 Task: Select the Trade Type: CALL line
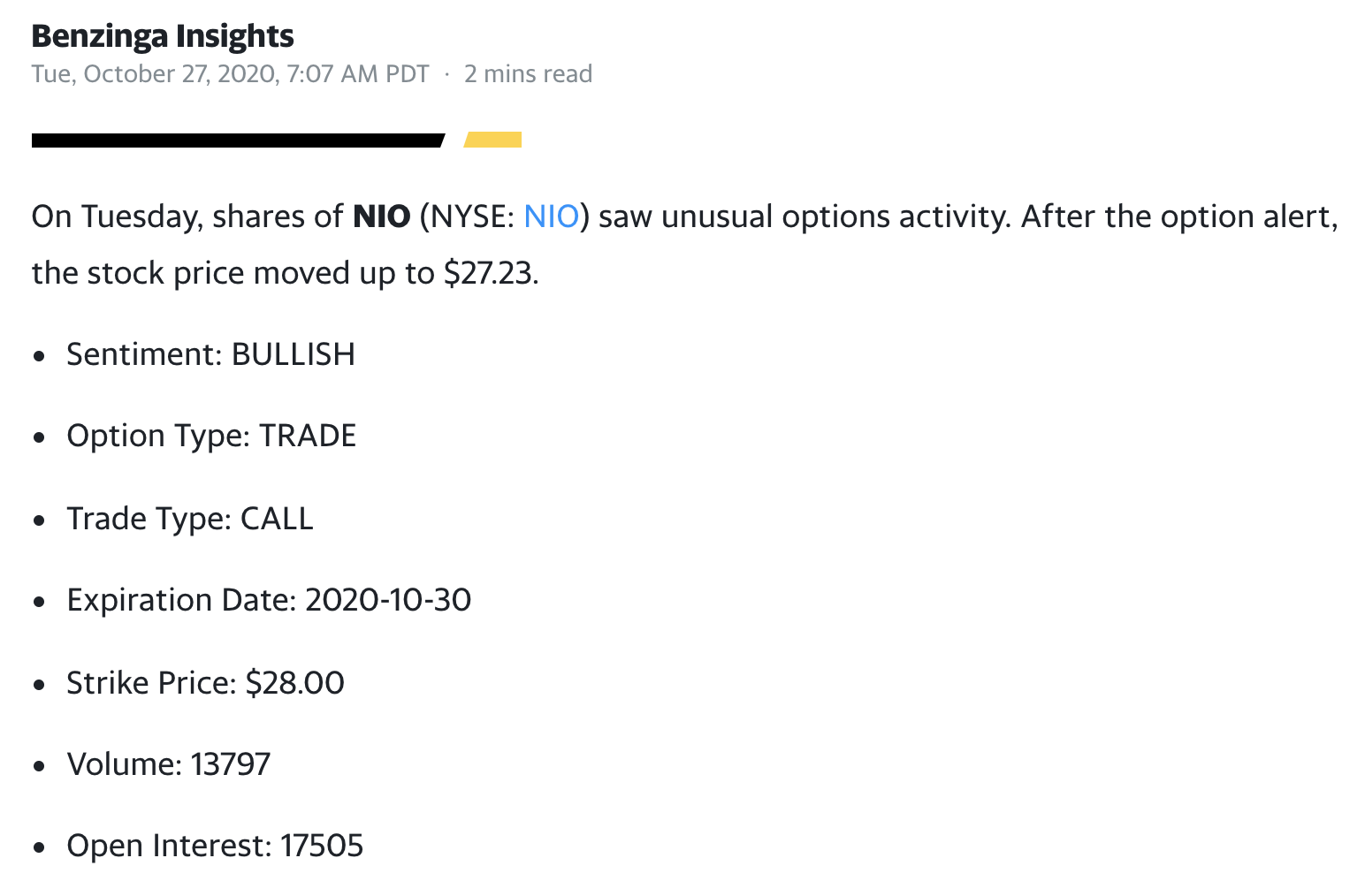(x=190, y=519)
